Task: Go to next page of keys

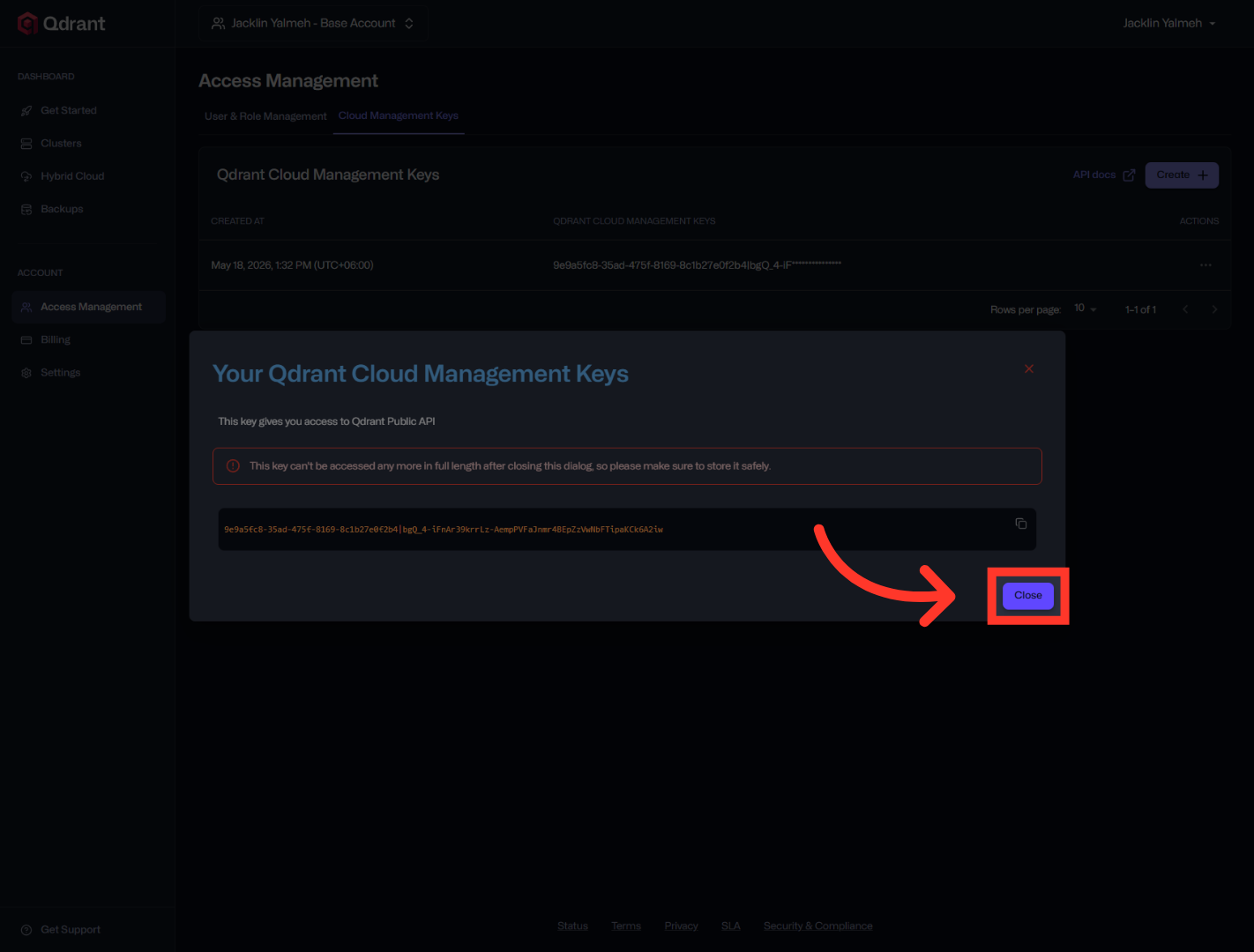Action: pos(1214,309)
